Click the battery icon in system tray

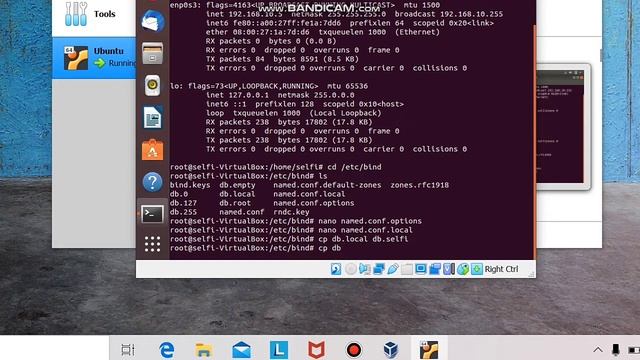pos(635,350)
